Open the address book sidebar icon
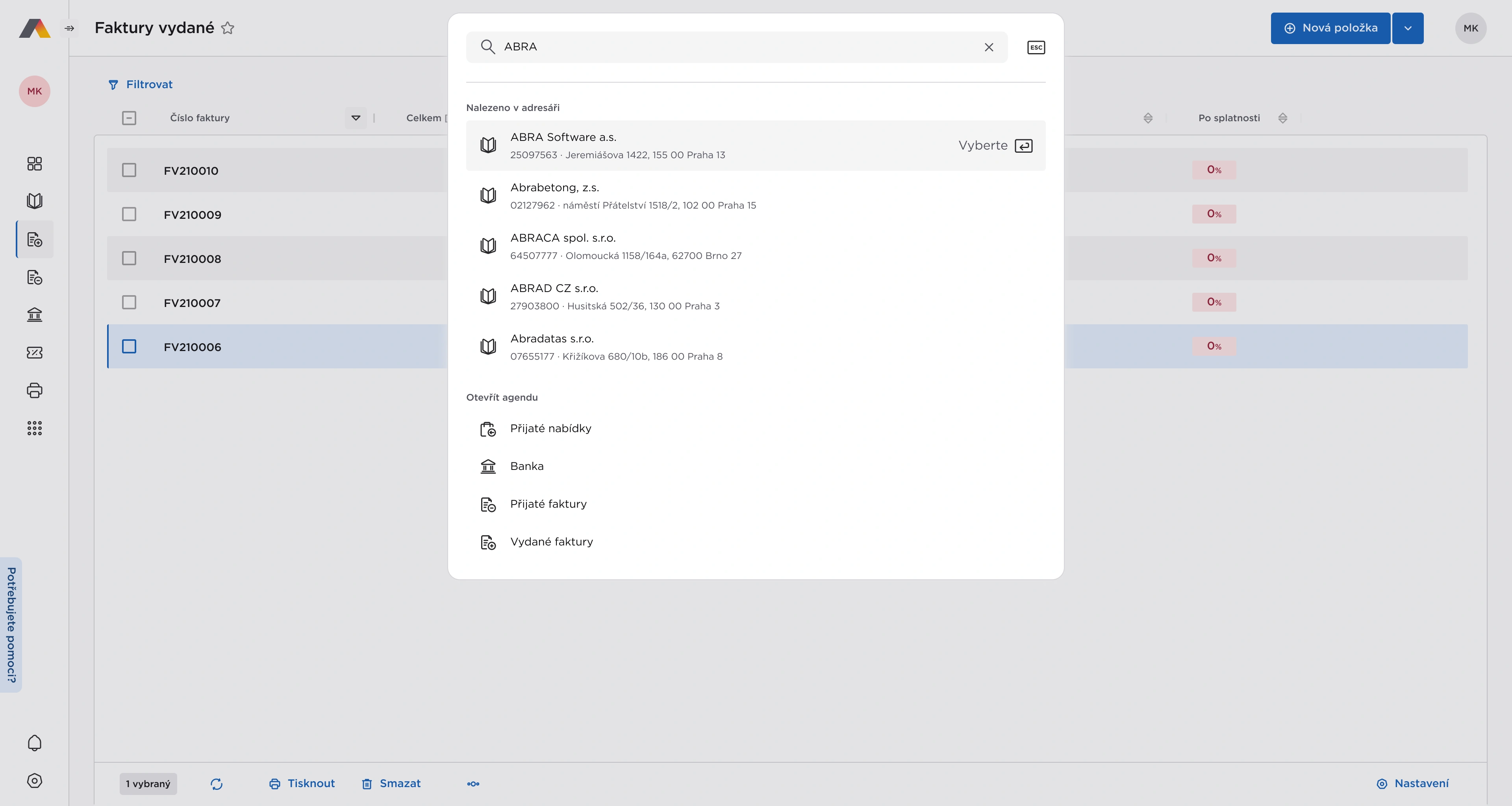Viewport: 1512px width, 806px height. click(x=35, y=201)
